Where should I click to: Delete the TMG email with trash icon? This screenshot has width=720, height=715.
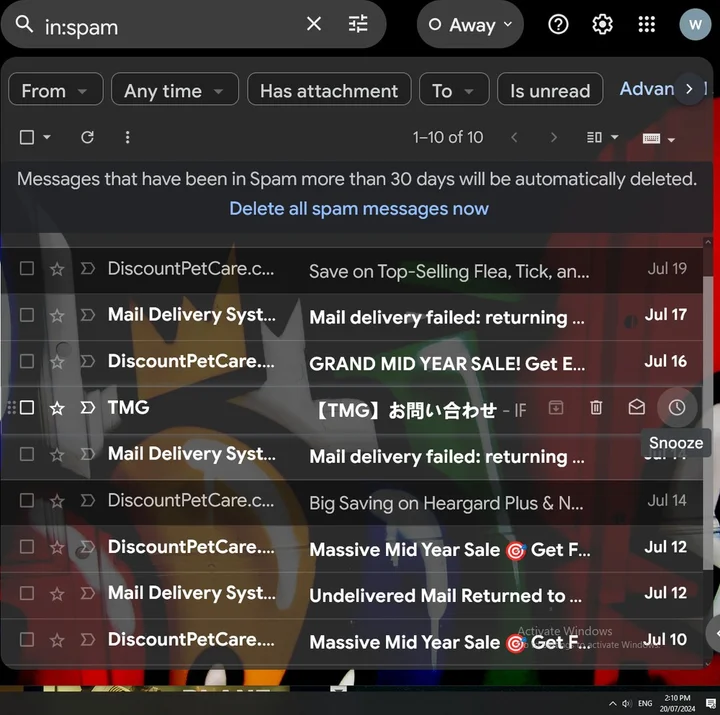click(x=596, y=407)
